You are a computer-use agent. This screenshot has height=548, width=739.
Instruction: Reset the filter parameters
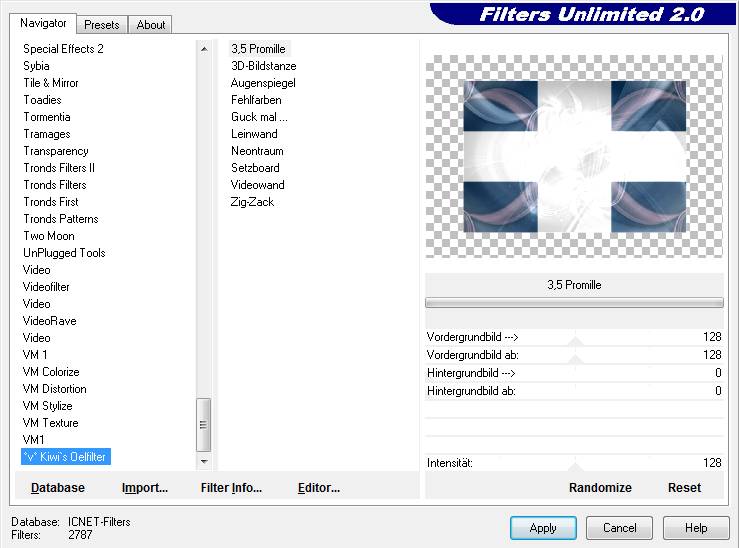coord(684,488)
